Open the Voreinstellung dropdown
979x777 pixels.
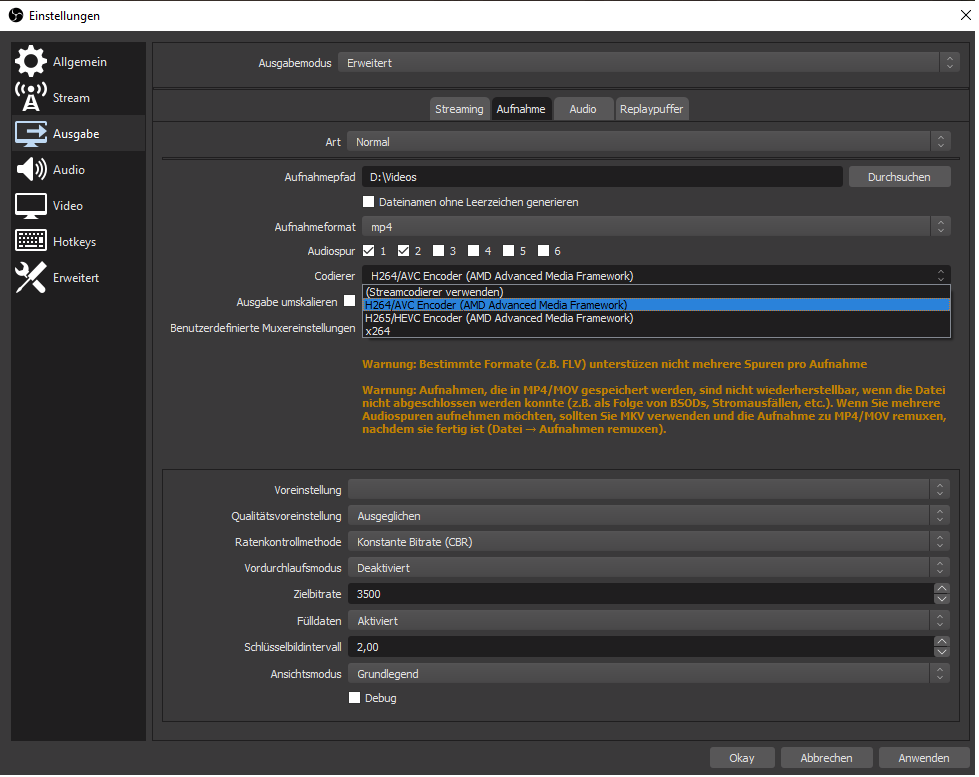(649, 490)
